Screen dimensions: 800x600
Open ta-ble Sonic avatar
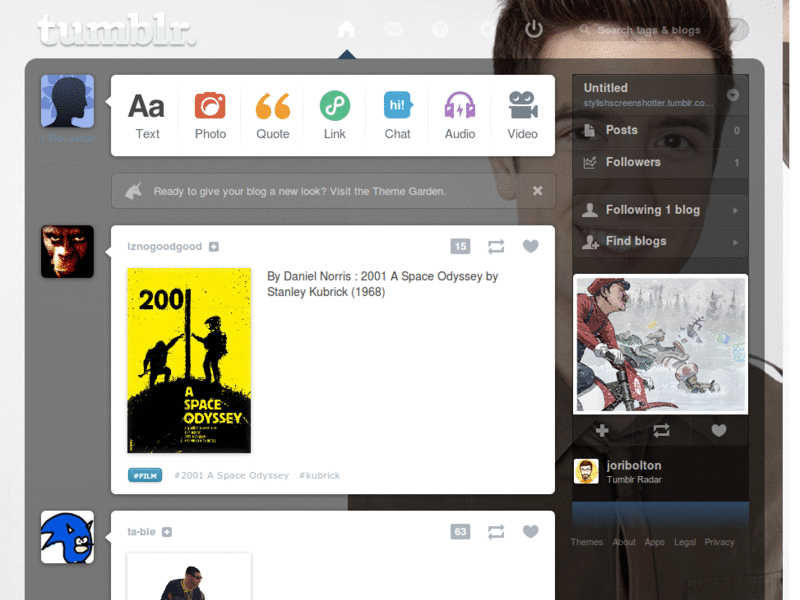67,537
